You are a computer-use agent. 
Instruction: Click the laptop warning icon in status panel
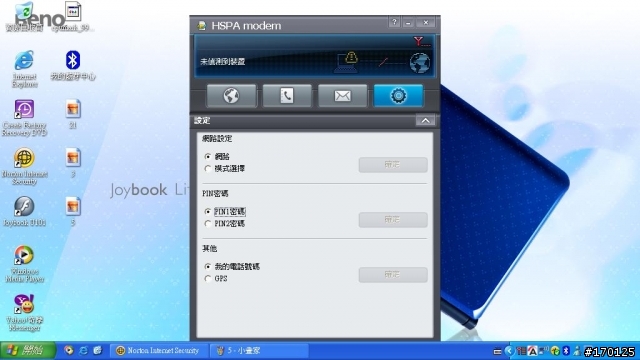[347, 62]
